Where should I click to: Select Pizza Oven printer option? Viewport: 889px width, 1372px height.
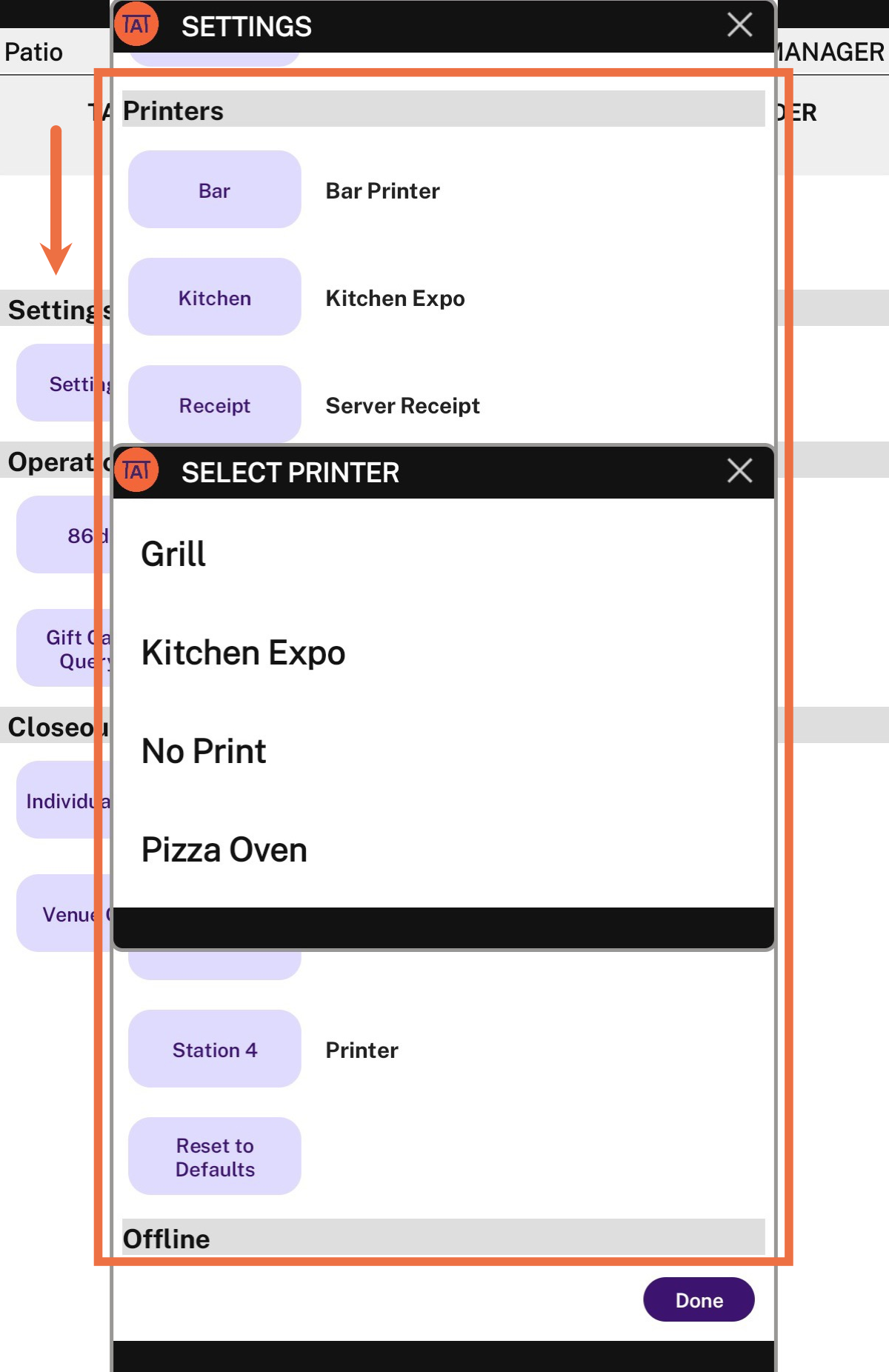[x=224, y=850]
